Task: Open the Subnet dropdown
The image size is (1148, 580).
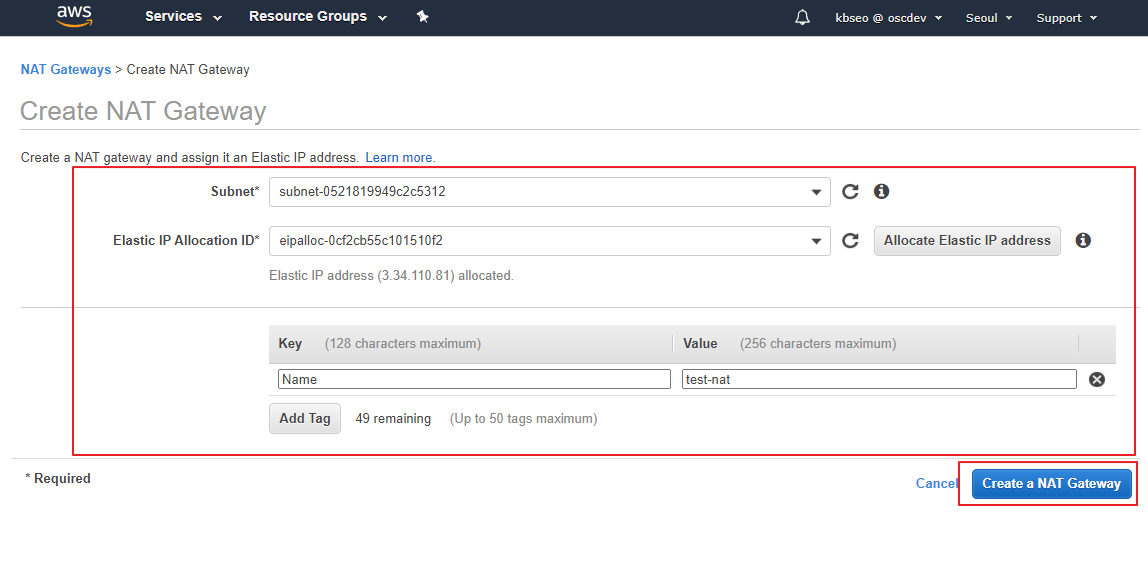Action: 550,192
